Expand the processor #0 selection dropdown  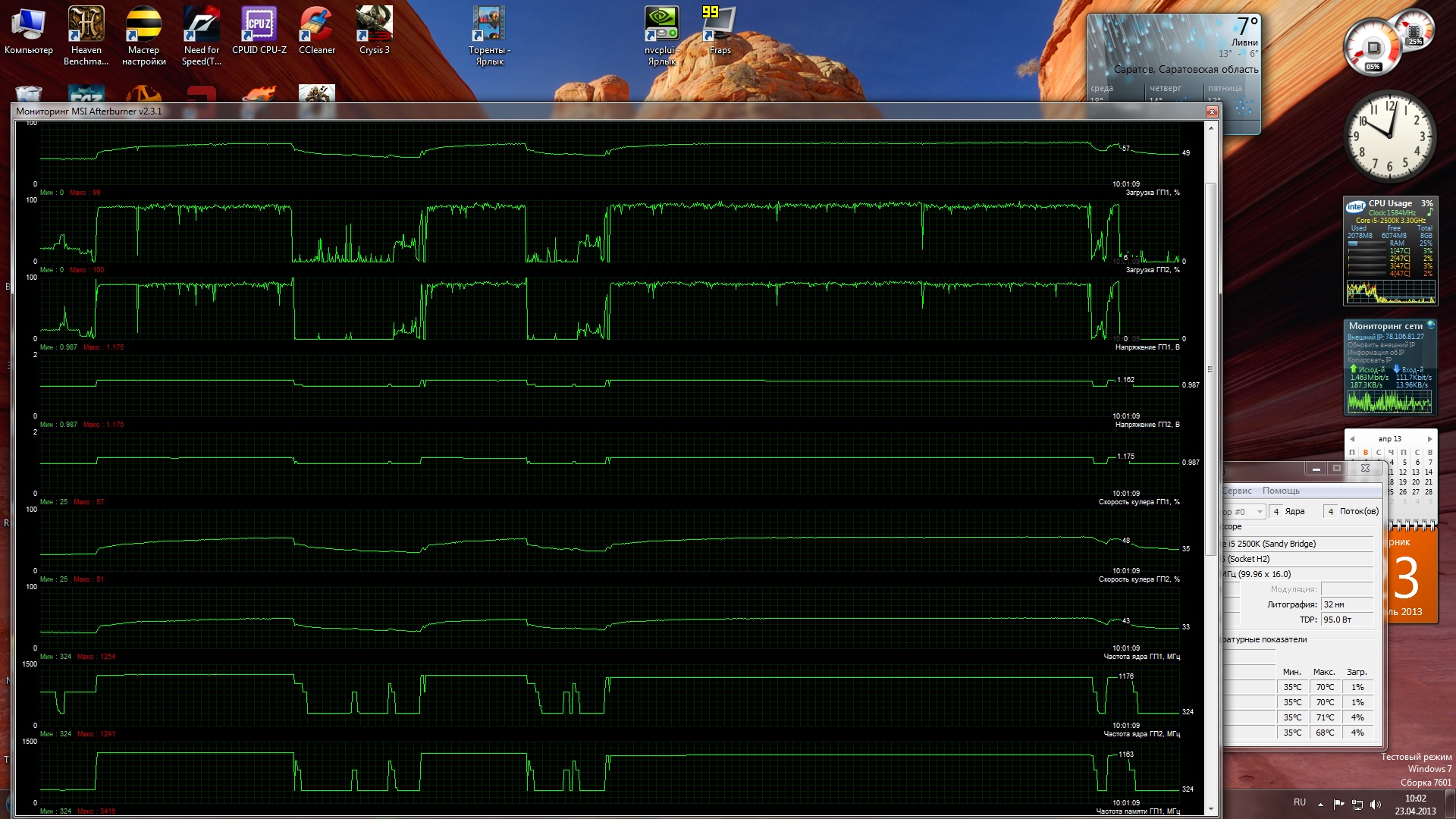[x=1260, y=512]
